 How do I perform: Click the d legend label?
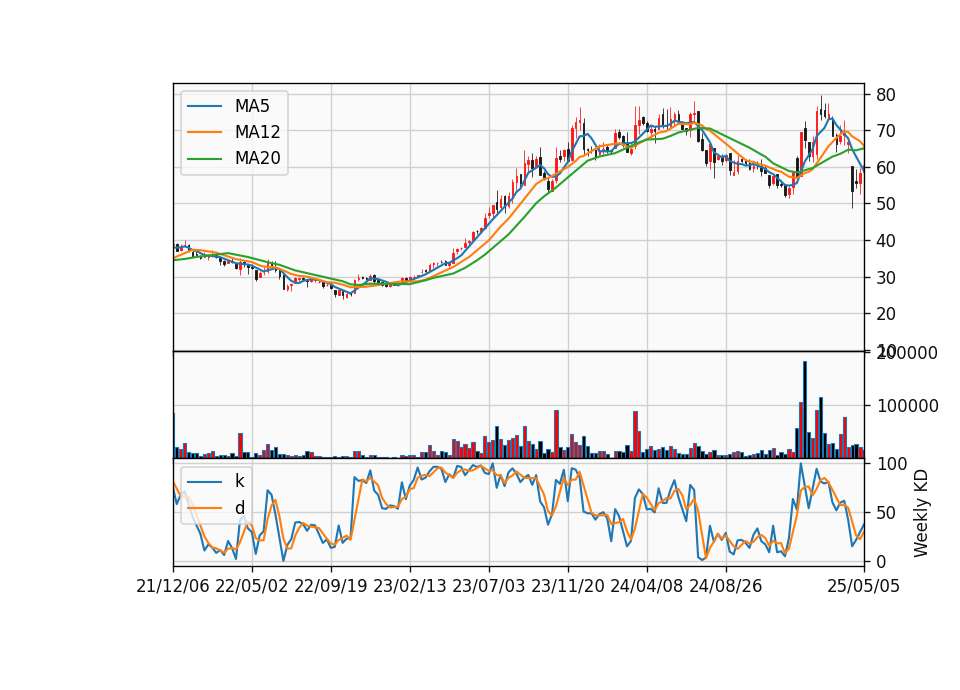239,508
